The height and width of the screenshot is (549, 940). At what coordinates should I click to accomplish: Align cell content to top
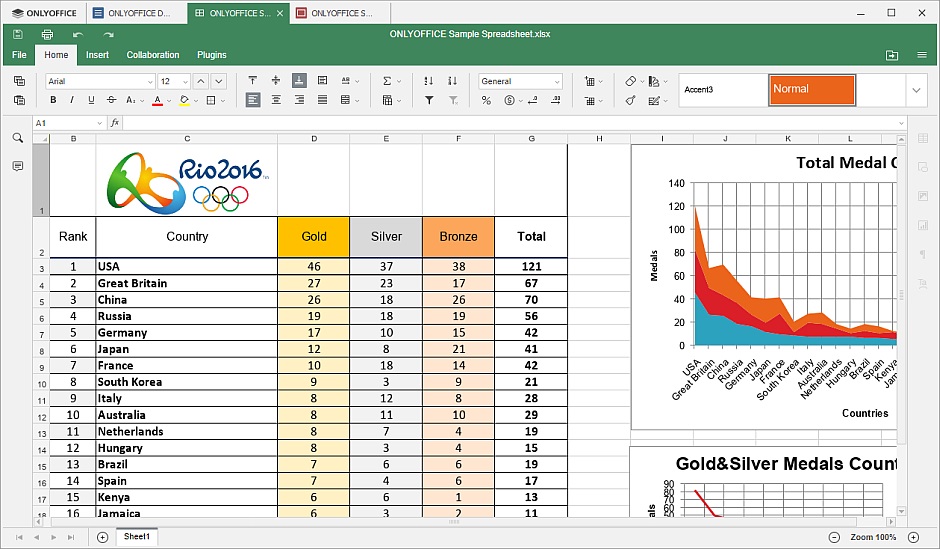[x=252, y=81]
